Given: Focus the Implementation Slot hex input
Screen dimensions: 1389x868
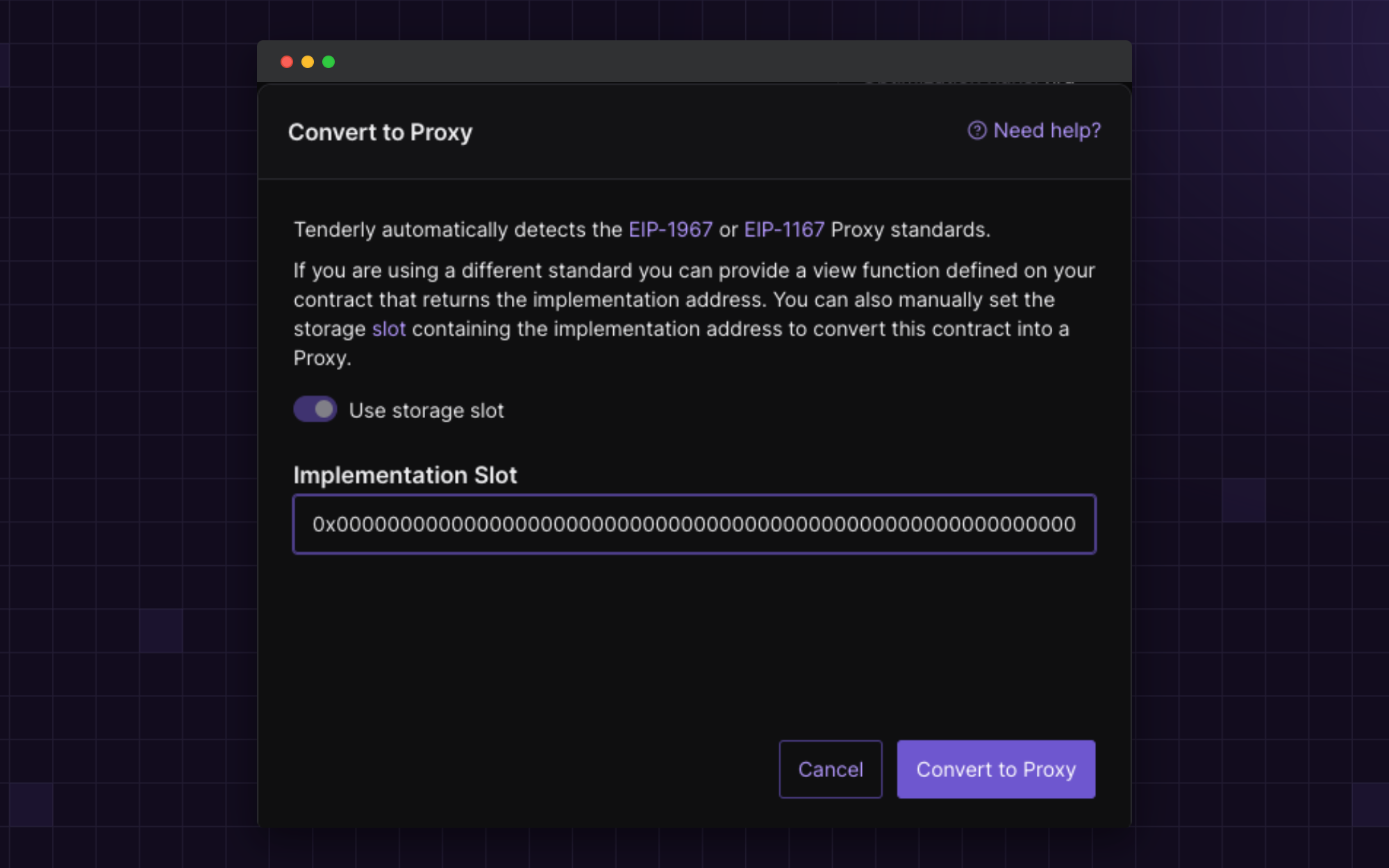Looking at the screenshot, I should pyautogui.click(x=694, y=524).
